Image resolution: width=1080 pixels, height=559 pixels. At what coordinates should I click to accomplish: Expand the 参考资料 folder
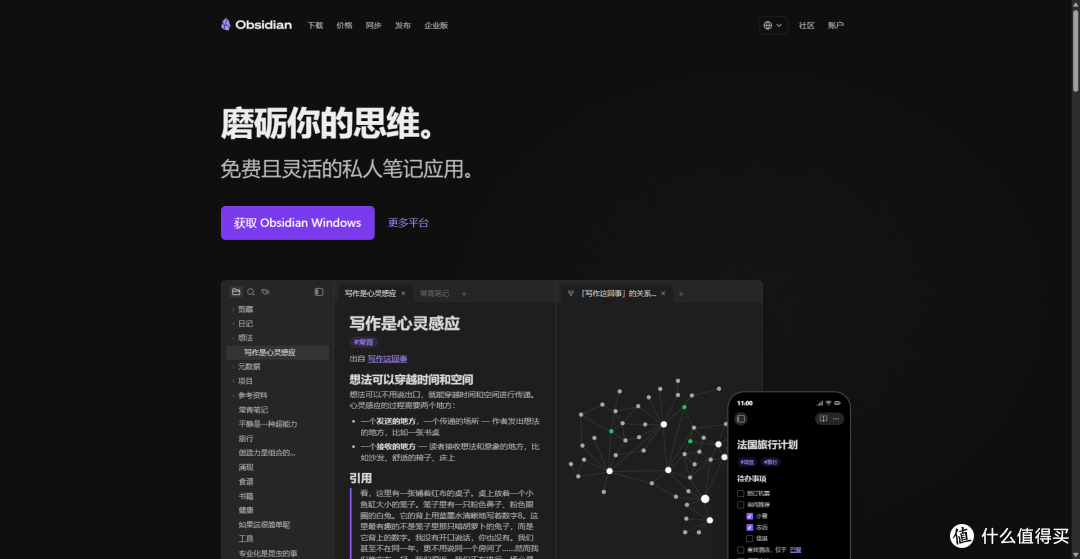[233, 395]
